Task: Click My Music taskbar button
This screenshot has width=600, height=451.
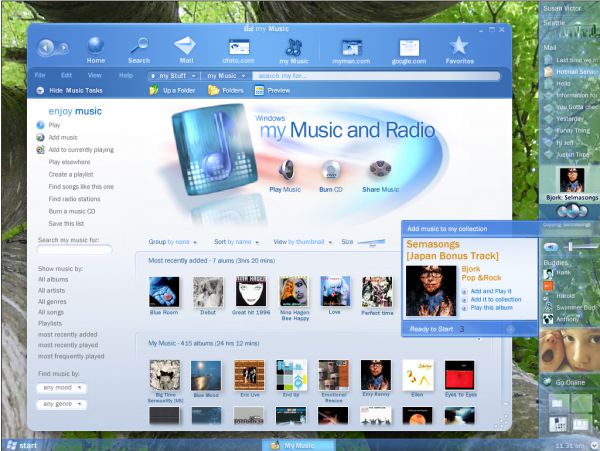Action: pyautogui.click(x=298, y=445)
